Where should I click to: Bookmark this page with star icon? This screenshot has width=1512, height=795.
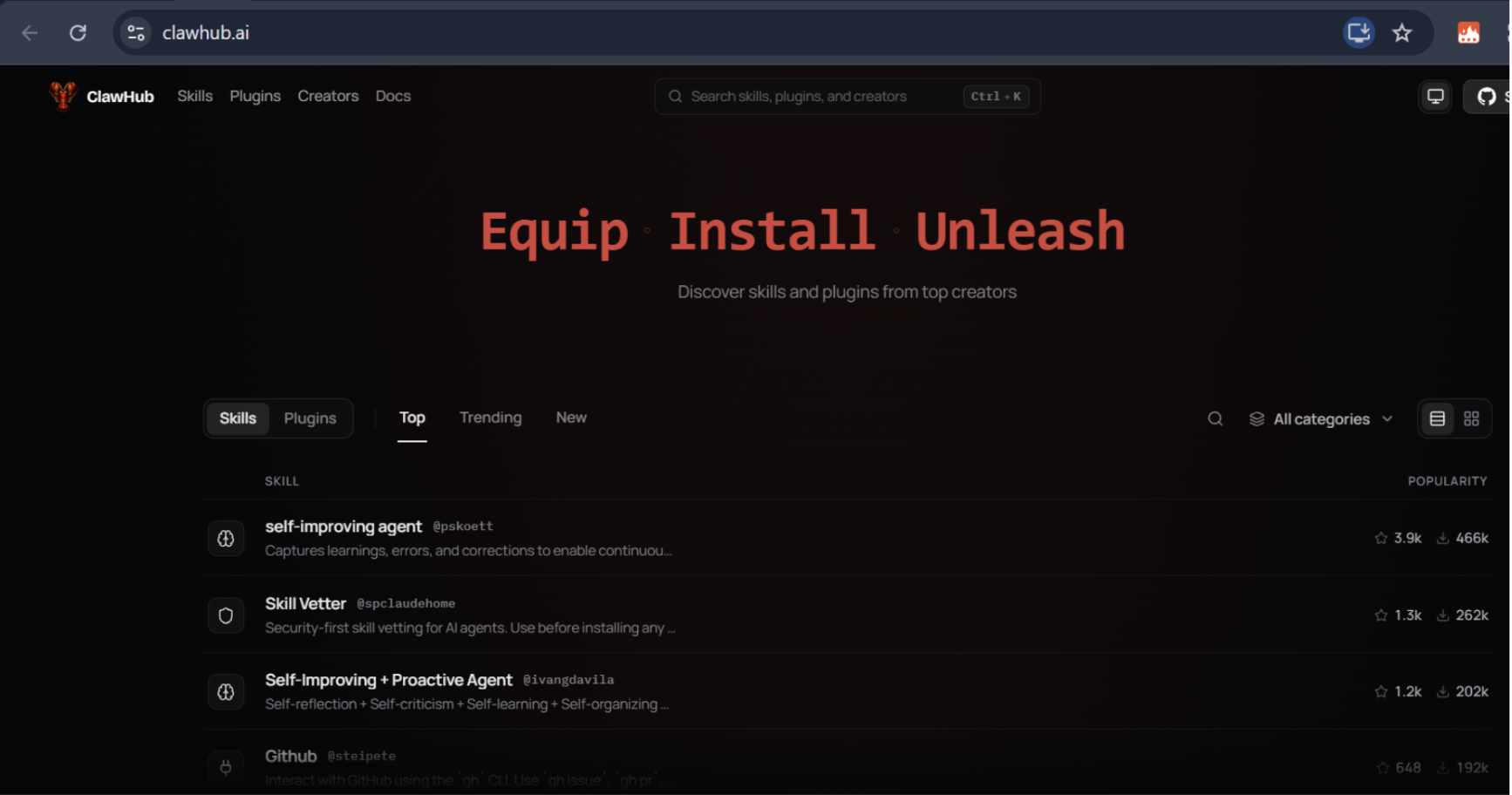click(x=1402, y=33)
